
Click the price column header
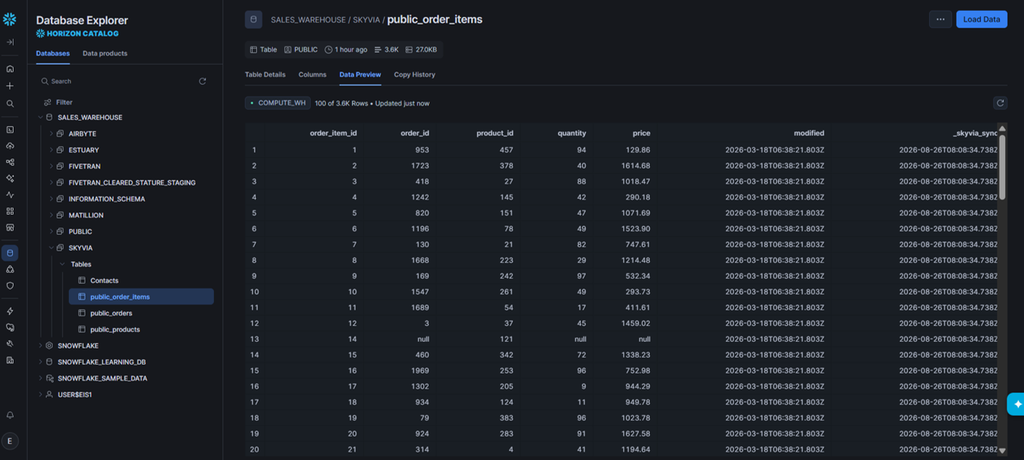click(x=641, y=133)
